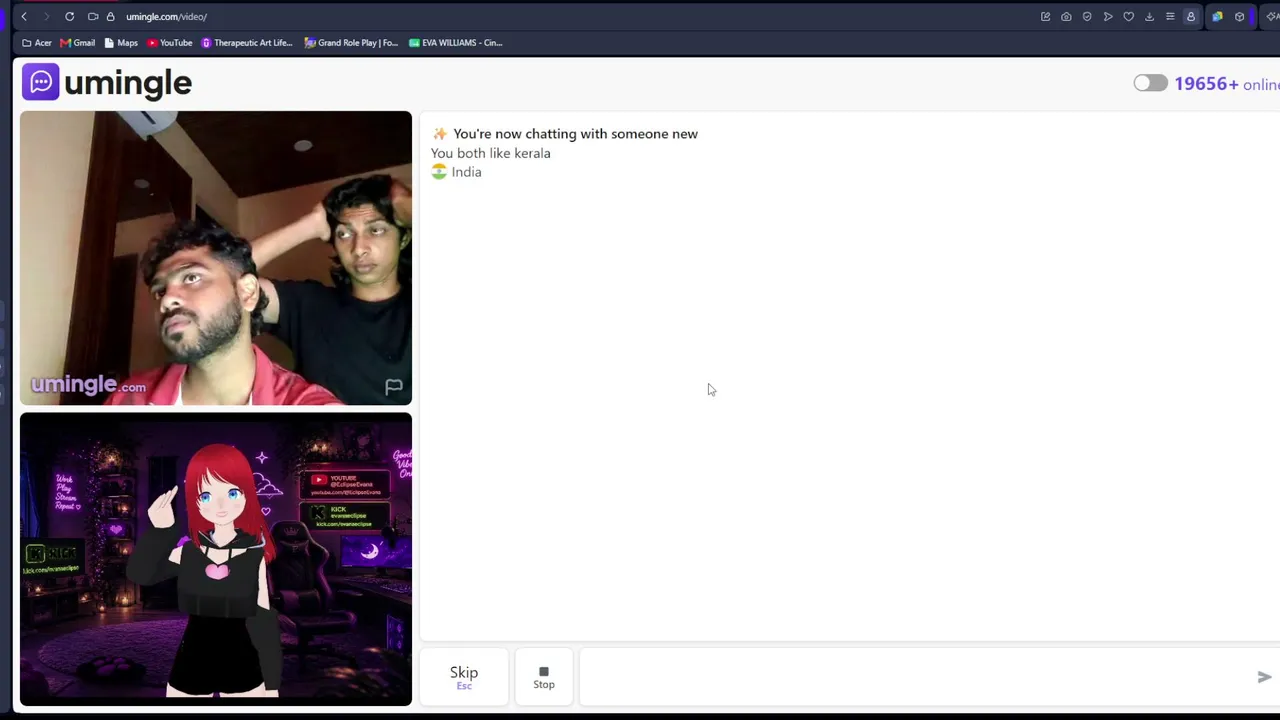
Task: Stop the current chat
Action: (544, 677)
